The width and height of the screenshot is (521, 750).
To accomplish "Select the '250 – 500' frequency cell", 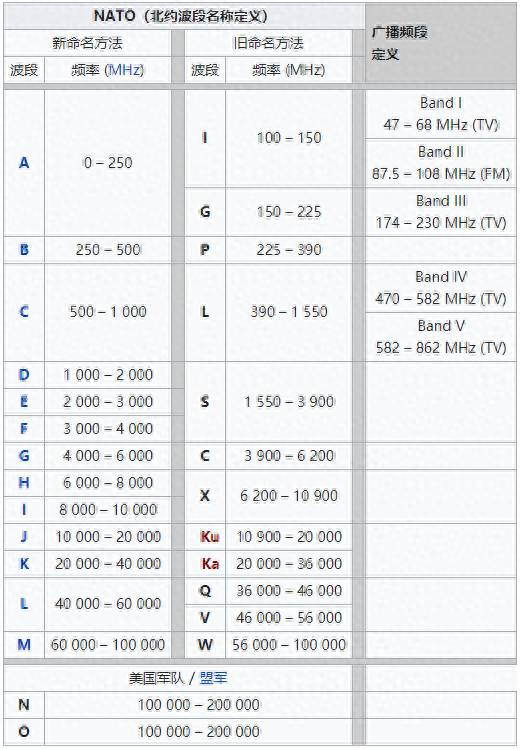I will (x=108, y=250).
